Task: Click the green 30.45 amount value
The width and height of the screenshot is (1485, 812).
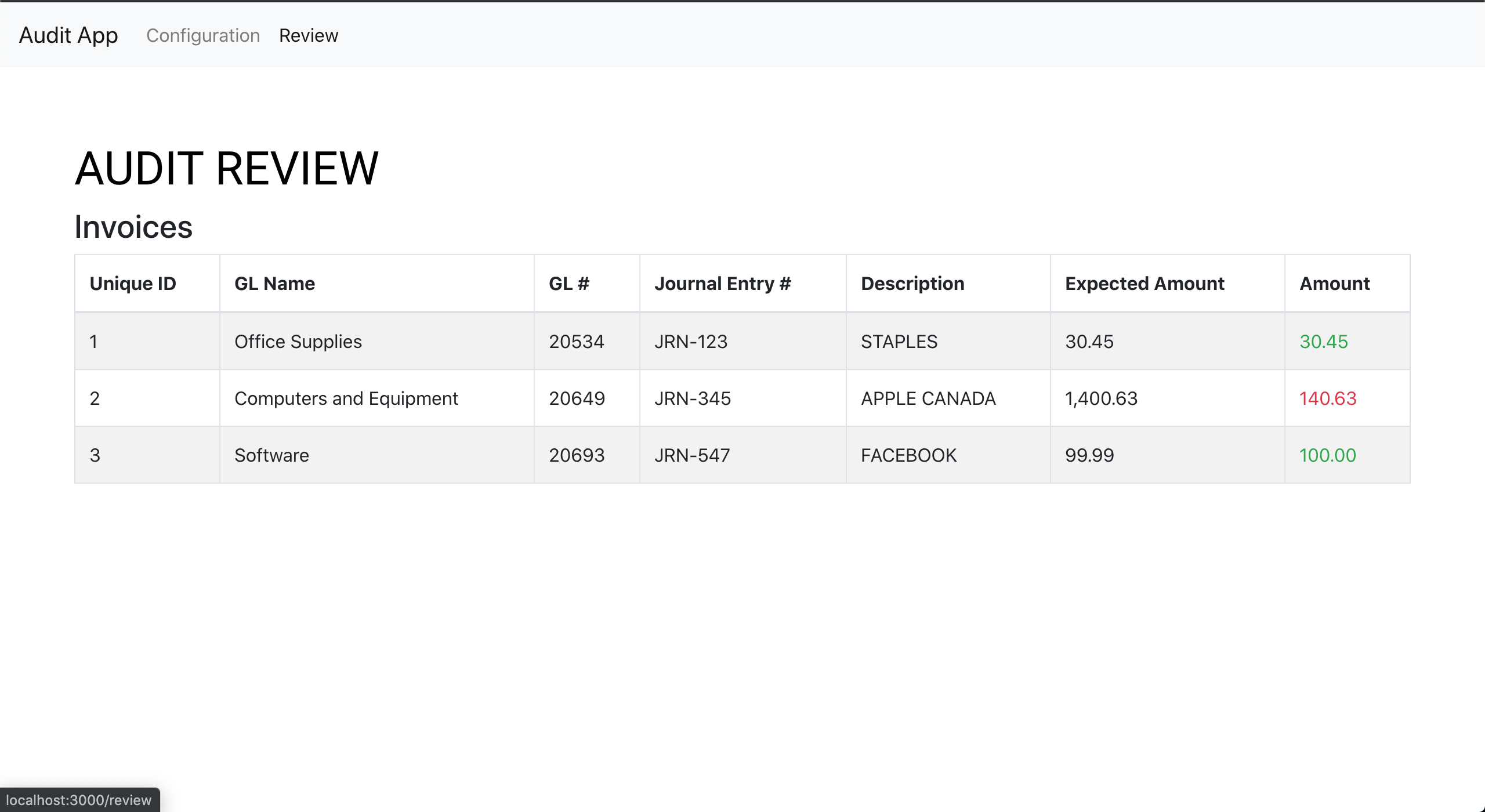Action: coord(1324,342)
